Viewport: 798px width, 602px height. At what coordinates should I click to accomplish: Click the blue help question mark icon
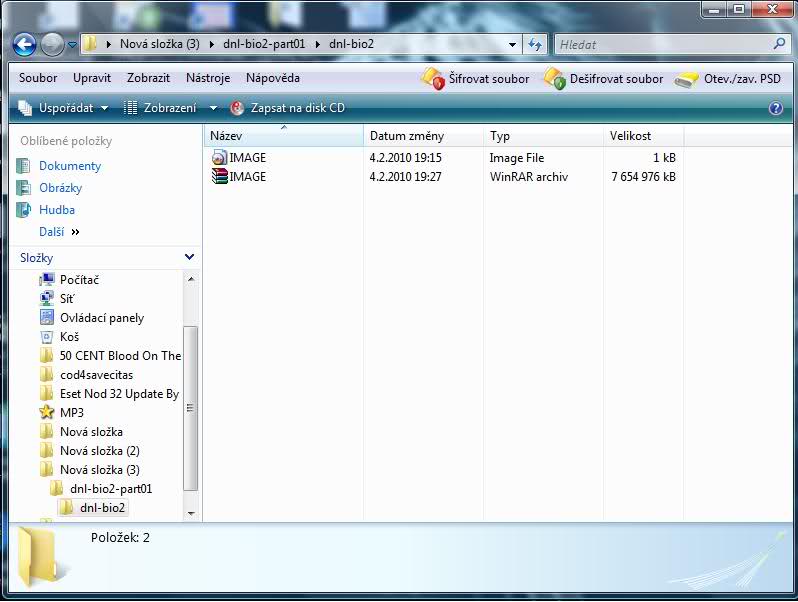[x=775, y=108]
